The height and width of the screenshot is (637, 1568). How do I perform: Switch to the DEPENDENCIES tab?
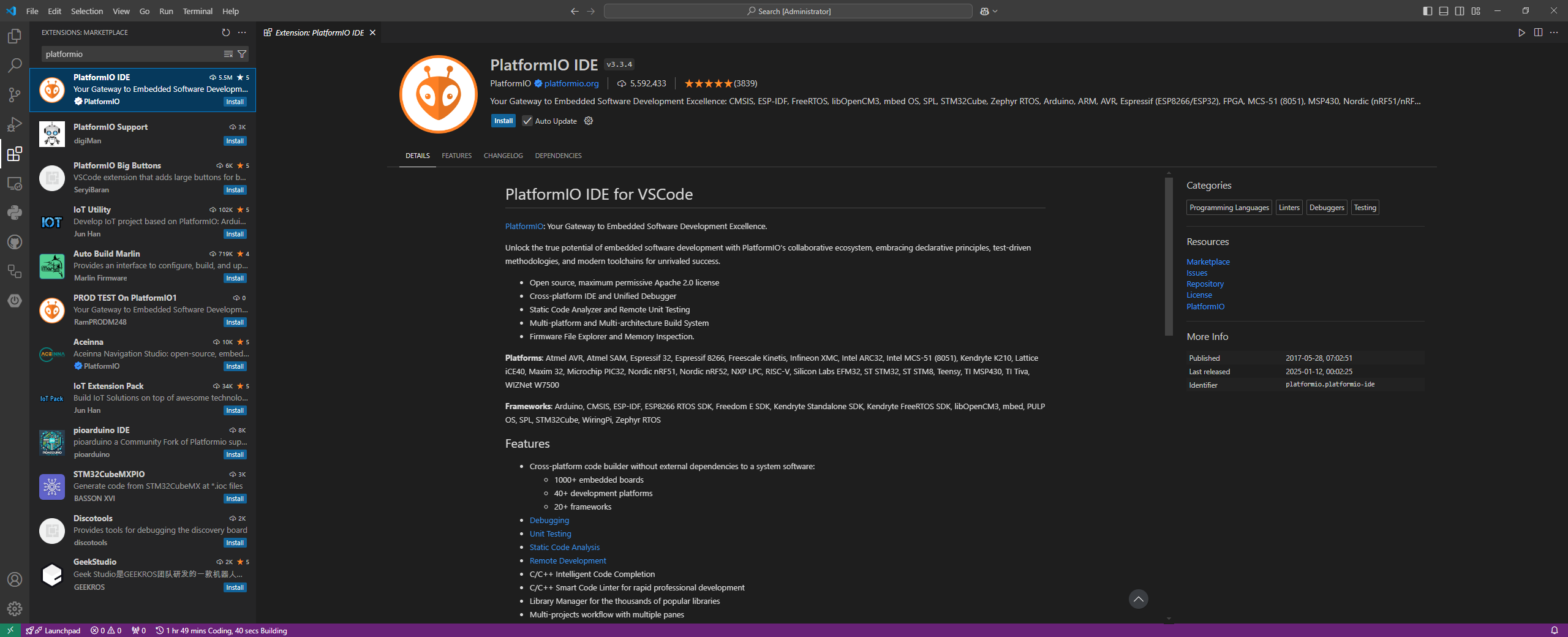pos(559,156)
